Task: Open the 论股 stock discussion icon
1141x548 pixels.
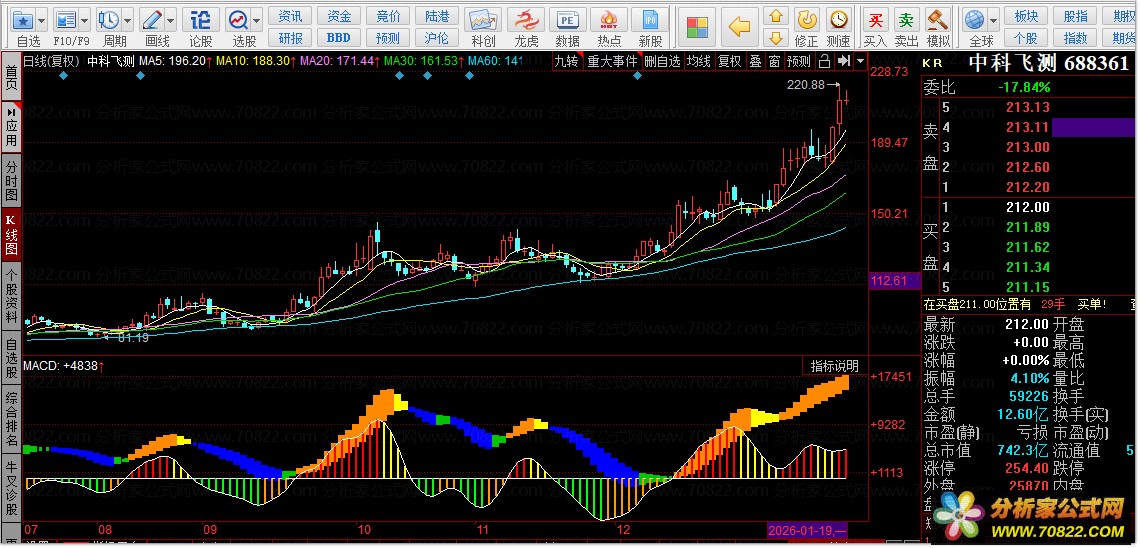Action: 200,20
